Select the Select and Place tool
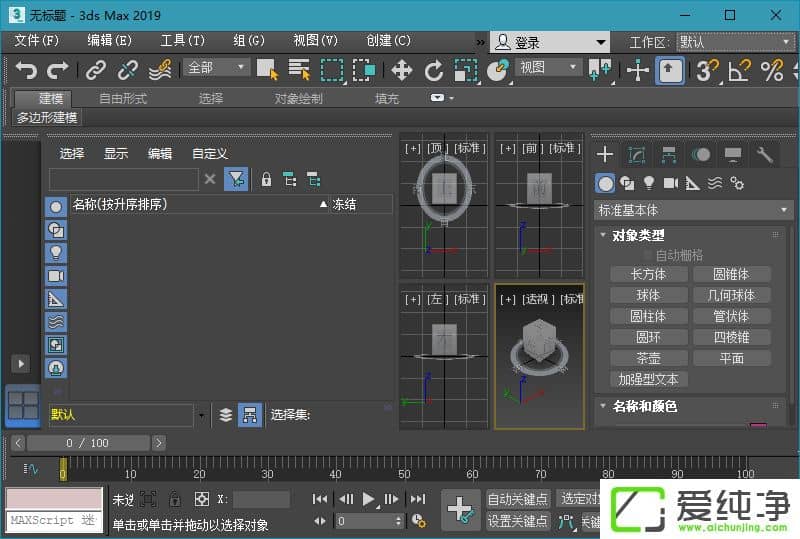Screen dimensions: 800x539 click(x=498, y=70)
